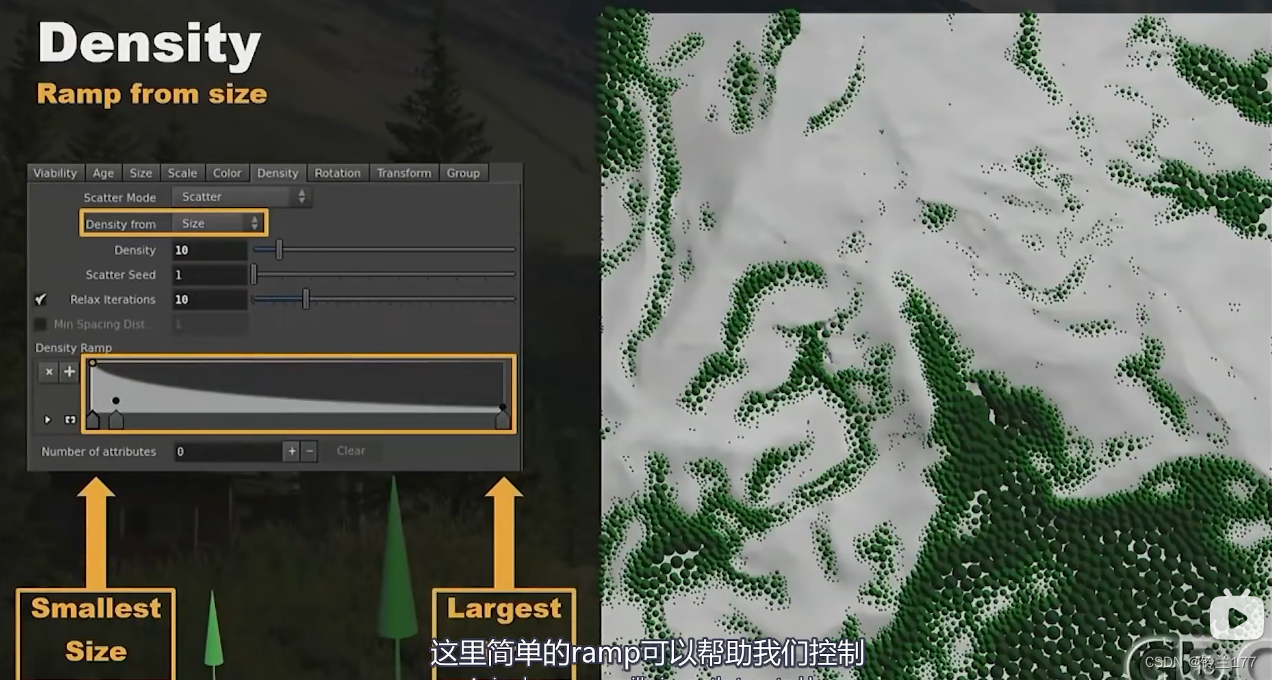The height and width of the screenshot is (680, 1272).
Task: Click the middle control point on ramp curve
Action: click(x=116, y=401)
